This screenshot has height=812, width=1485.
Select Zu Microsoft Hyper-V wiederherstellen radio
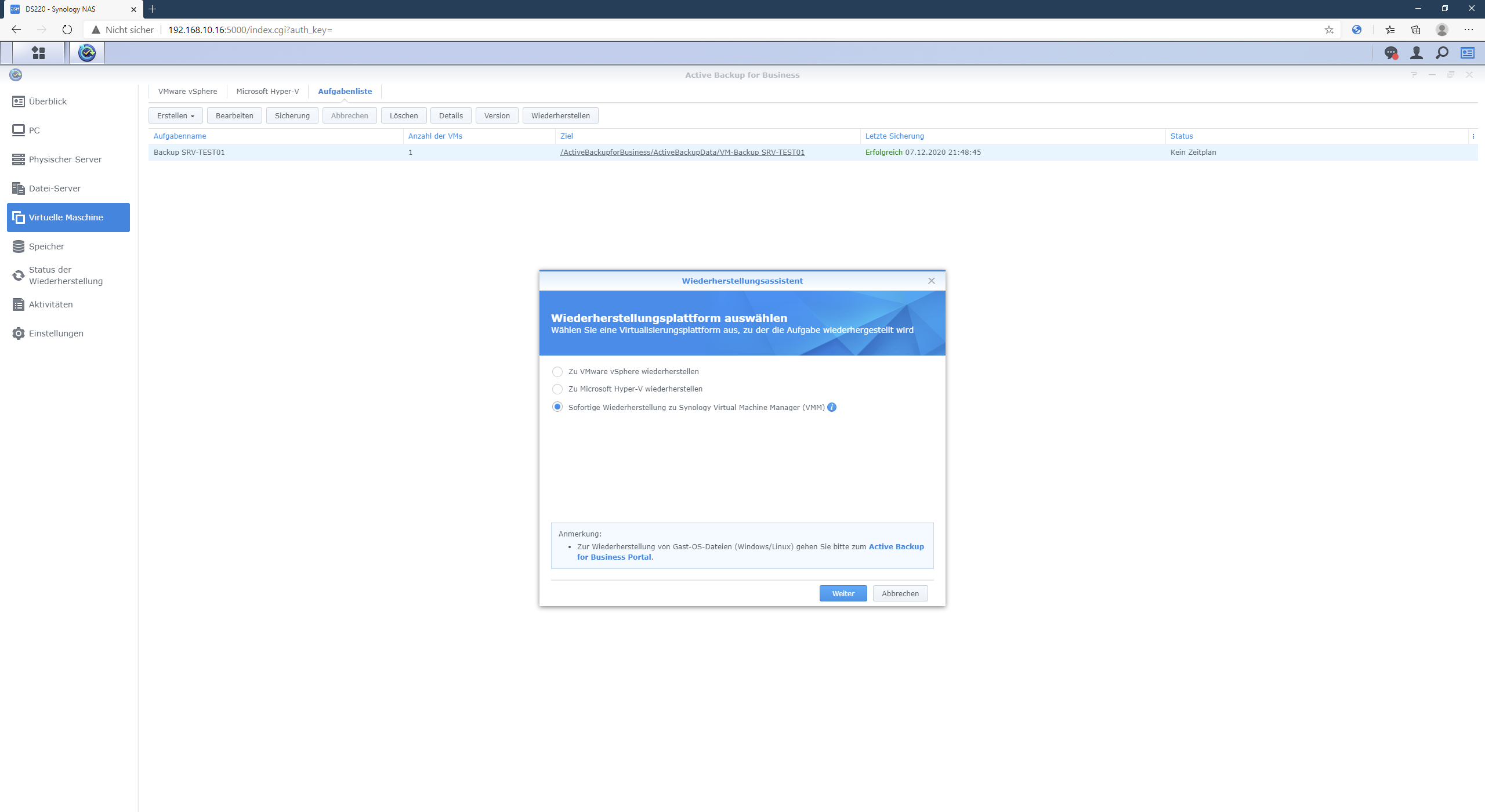pos(557,389)
